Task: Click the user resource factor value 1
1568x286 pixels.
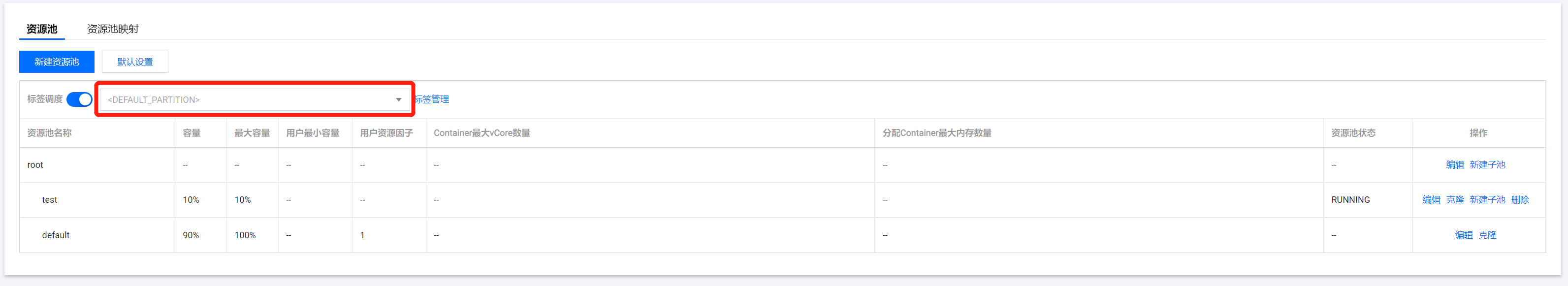Action: (362, 235)
